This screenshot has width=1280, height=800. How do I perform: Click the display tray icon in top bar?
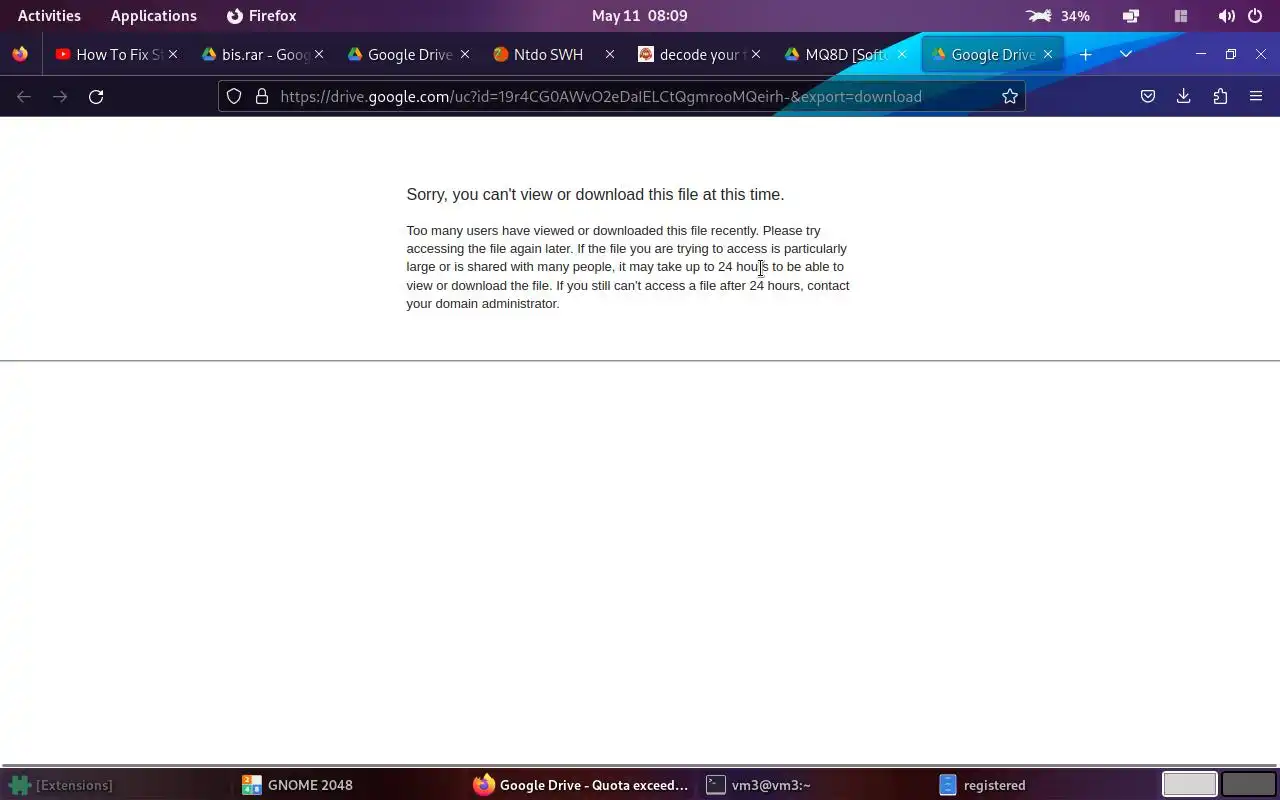tap(1131, 16)
